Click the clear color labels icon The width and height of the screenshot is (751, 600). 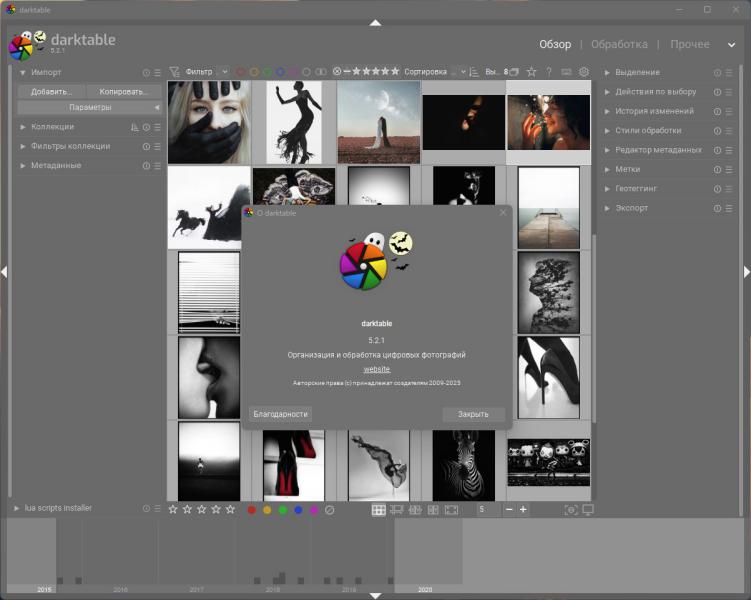329,510
